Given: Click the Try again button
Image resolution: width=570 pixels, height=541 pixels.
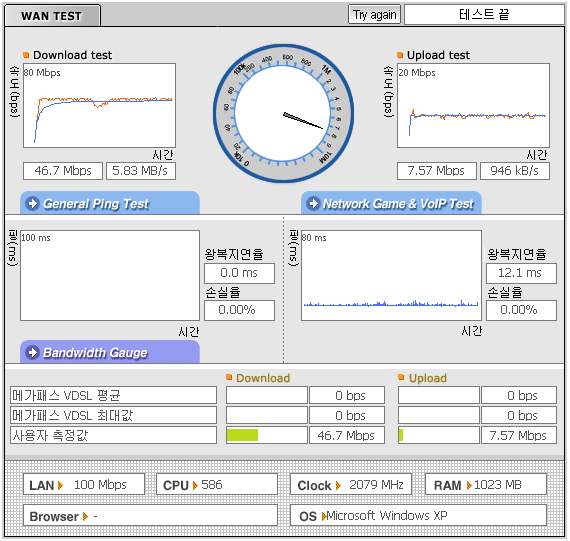Looking at the screenshot, I should point(374,15).
